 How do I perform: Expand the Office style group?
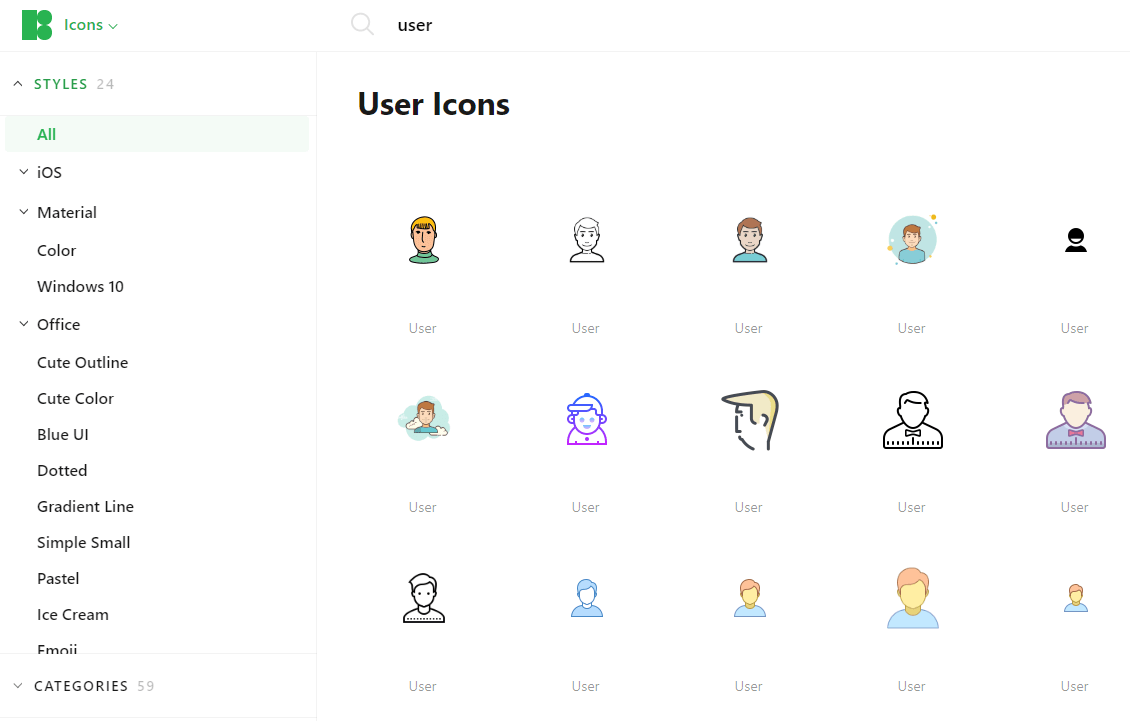pyautogui.click(x=24, y=324)
